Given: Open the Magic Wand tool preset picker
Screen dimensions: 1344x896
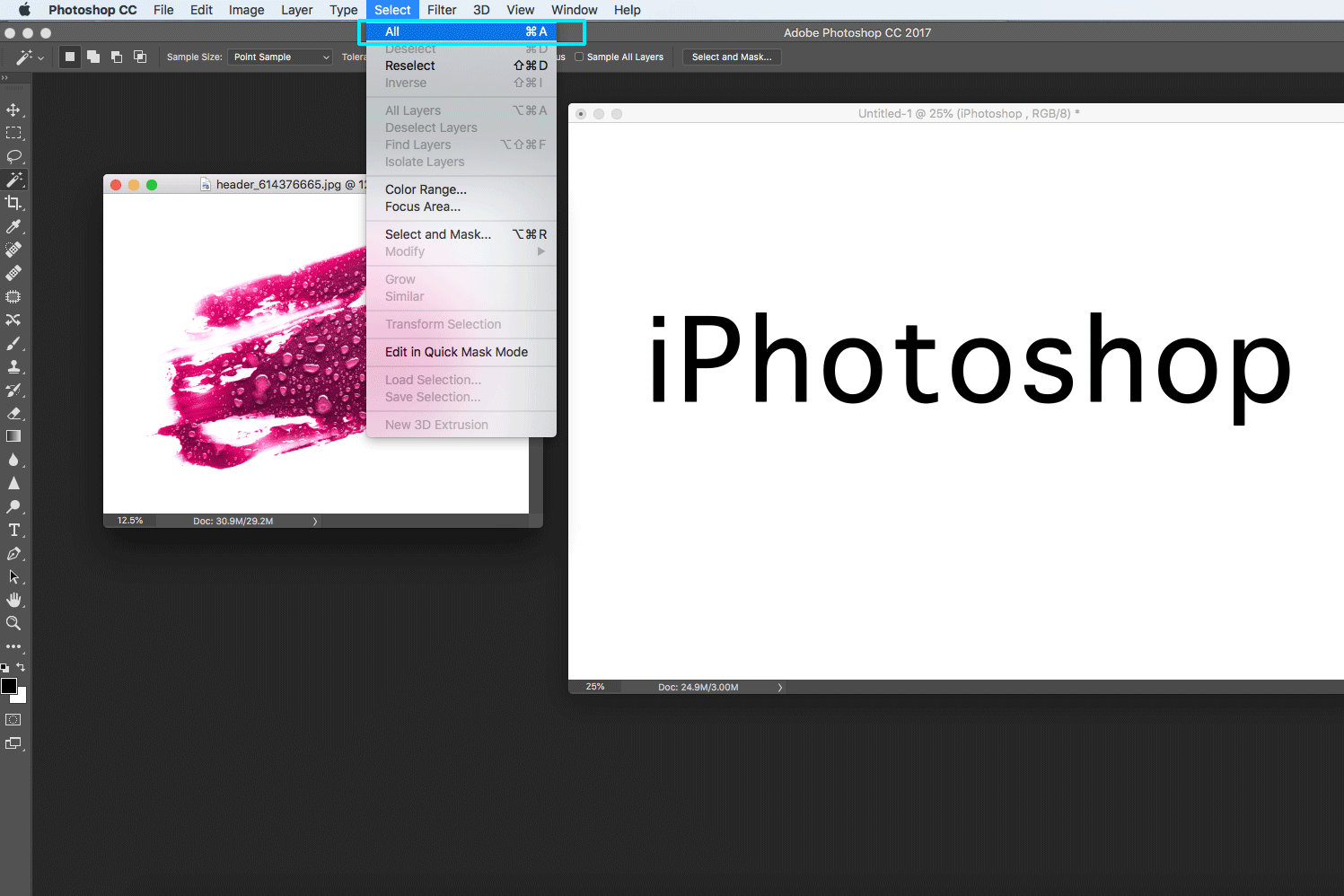Looking at the screenshot, I should pyautogui.click(x=30, y=57).
